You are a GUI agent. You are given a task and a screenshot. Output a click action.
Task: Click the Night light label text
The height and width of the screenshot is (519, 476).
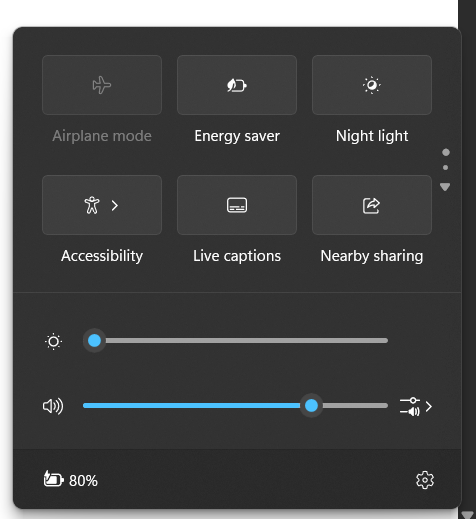click(372, 136)
